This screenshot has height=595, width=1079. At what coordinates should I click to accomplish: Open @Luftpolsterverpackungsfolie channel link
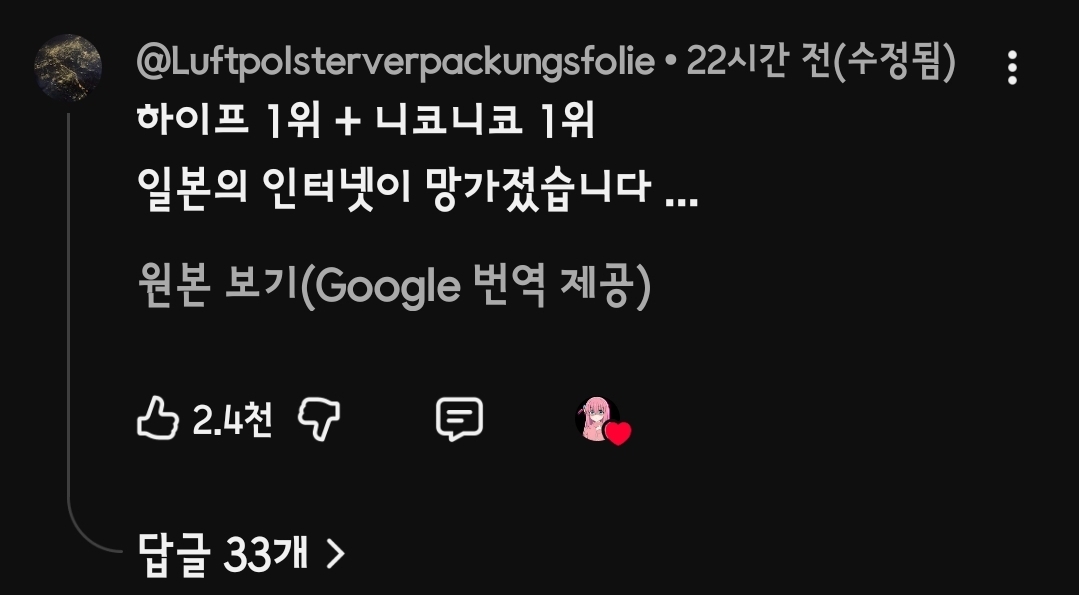point(396,63)
